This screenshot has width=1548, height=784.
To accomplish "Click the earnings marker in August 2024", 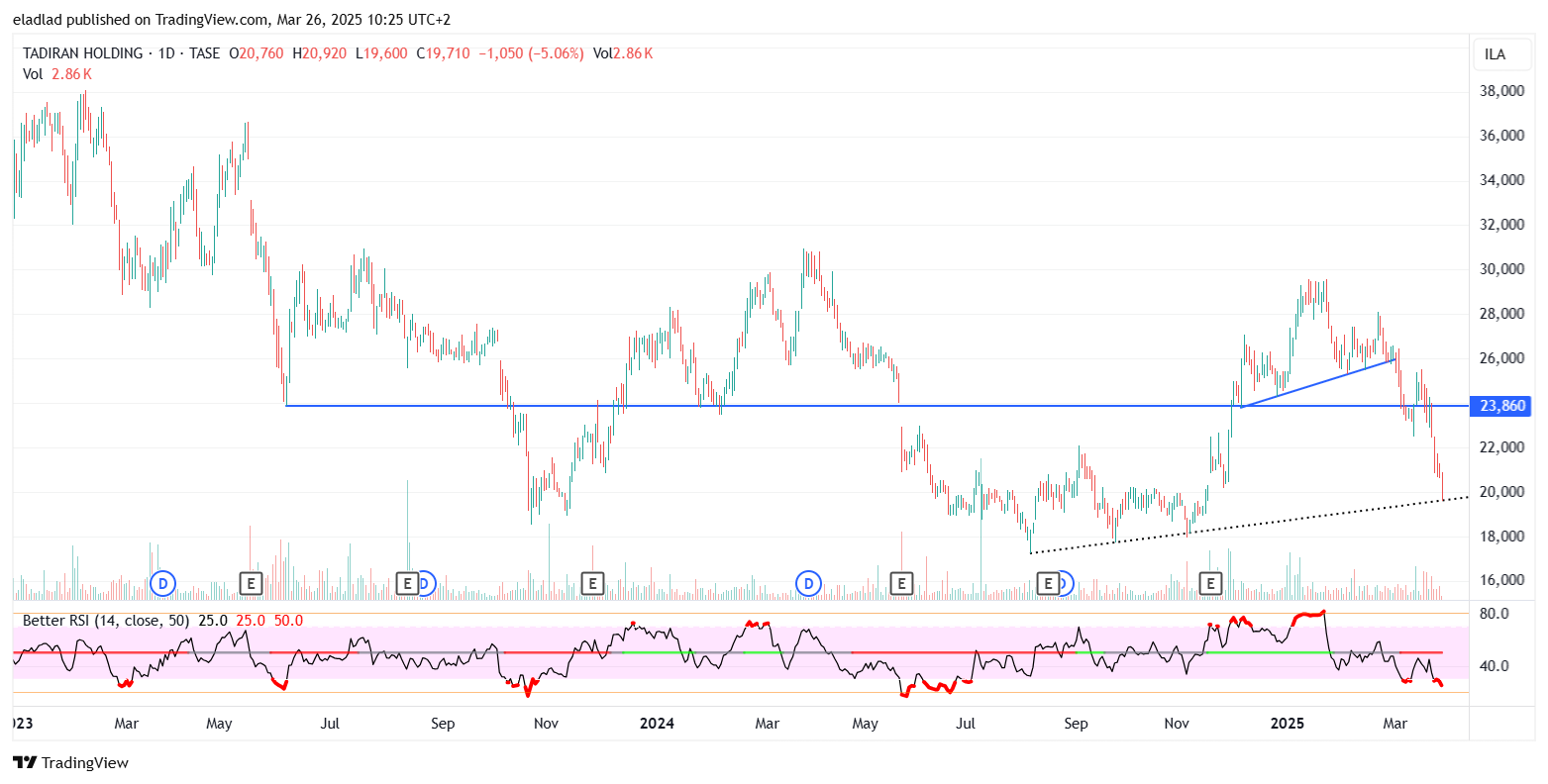I will (x=1048, y=584).
